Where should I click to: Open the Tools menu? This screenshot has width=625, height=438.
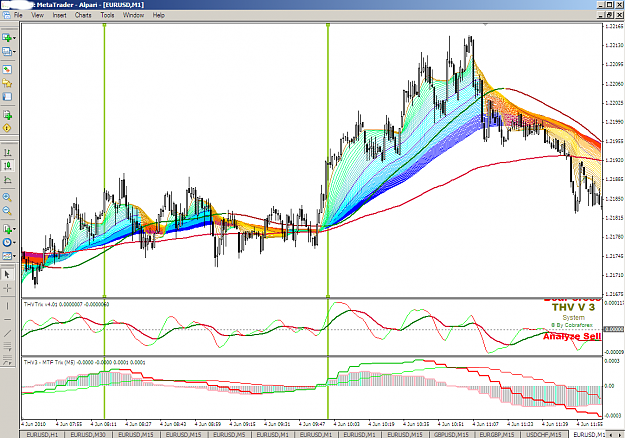coord(107,15)
